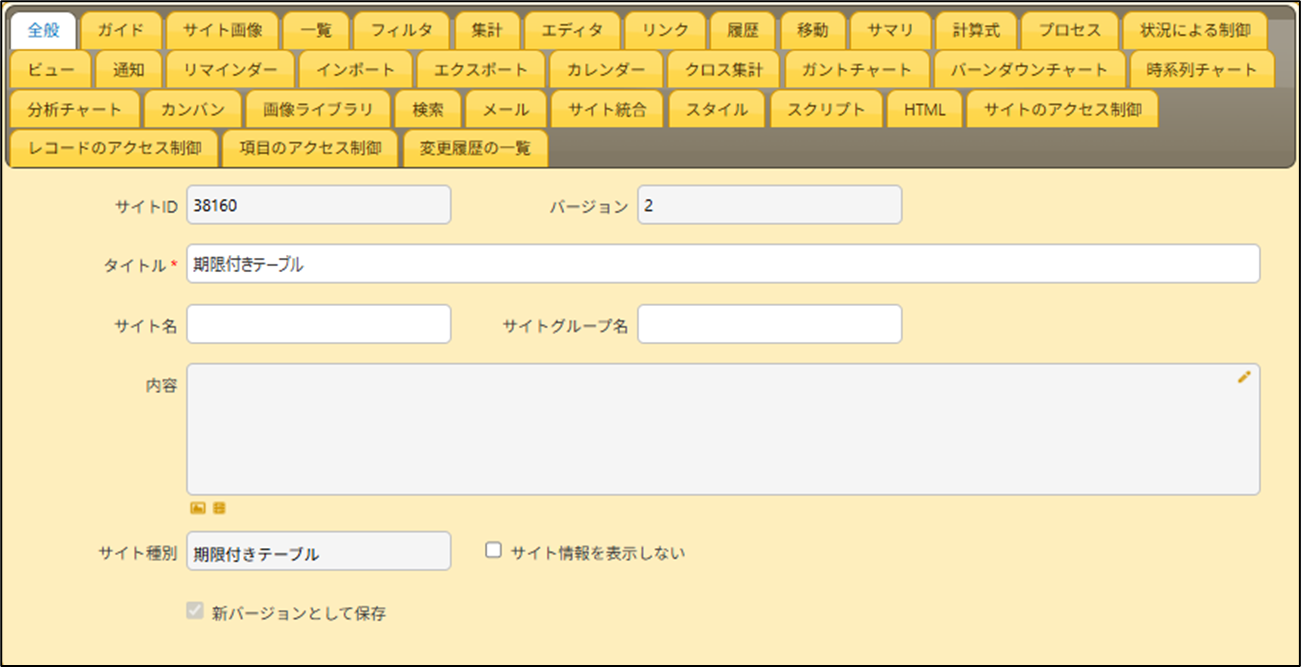Focus the サイトグループ名 input field
The image size is (1301, 667).
(x=769, y=324)
